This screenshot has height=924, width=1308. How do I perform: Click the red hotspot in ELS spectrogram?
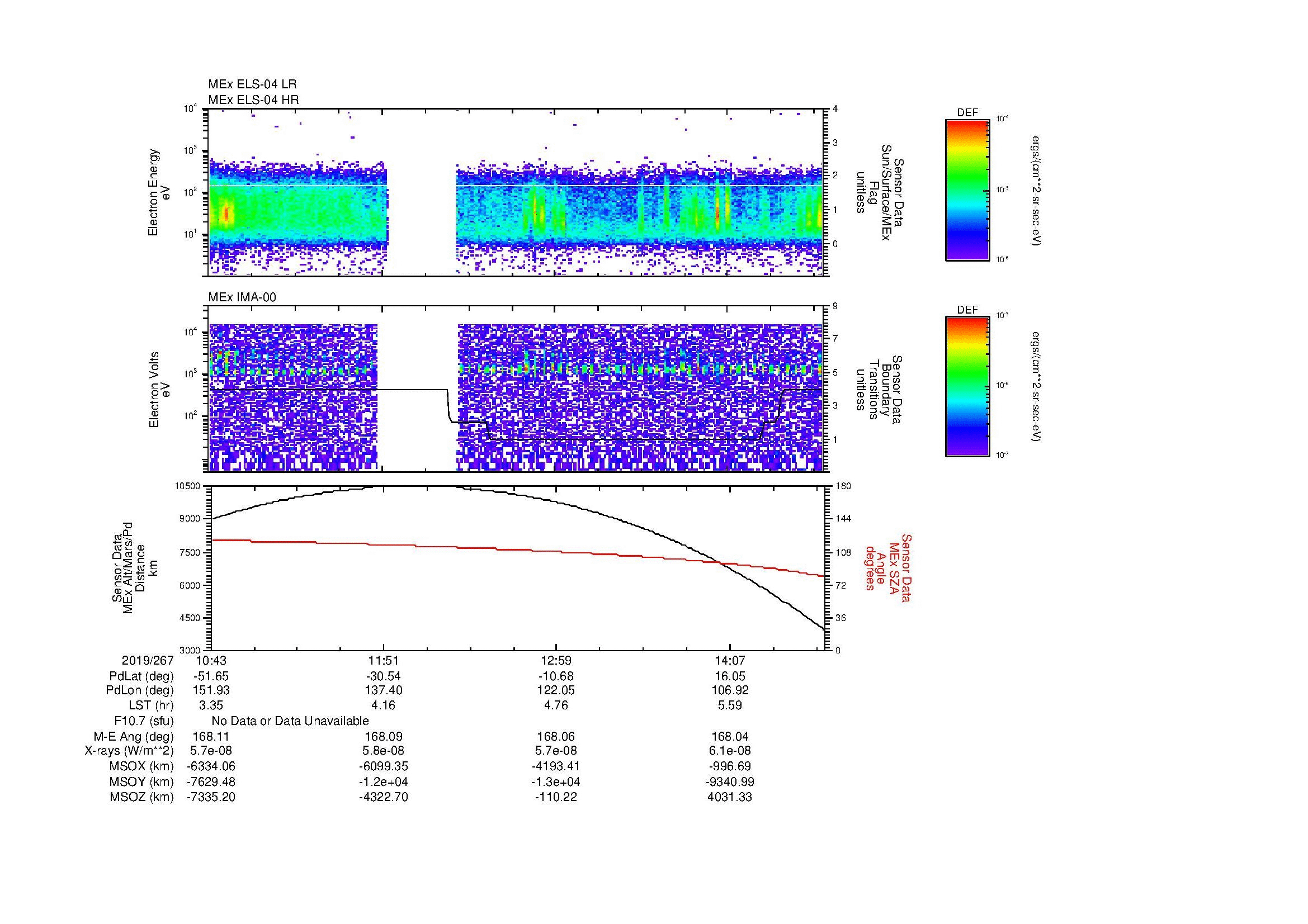coord(226,214)
